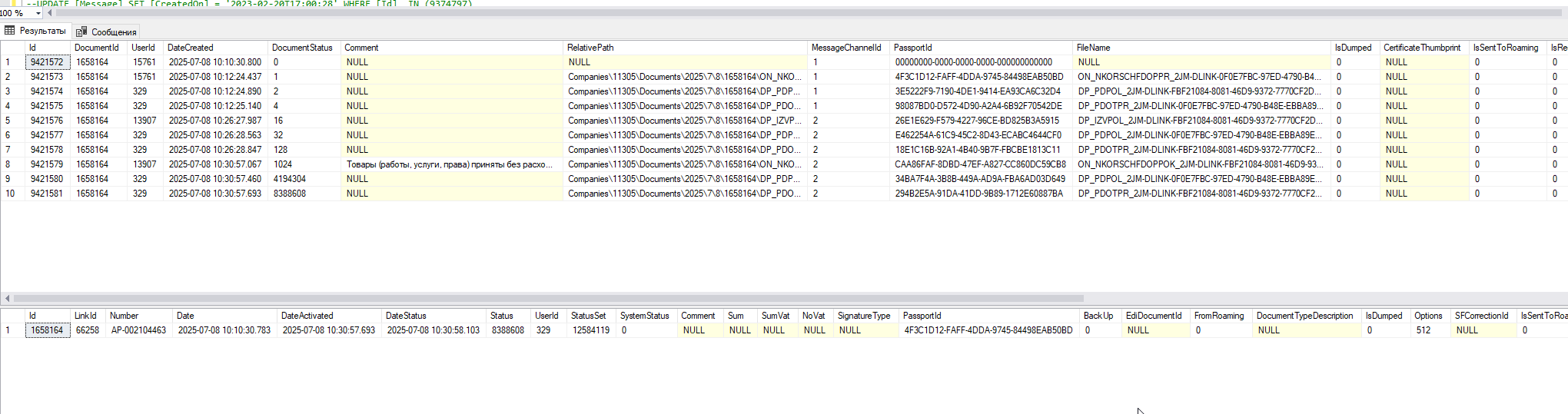
Task: Click DateCreated cell 2025-07-08 10:30:57.693 in upper grid
Action: (215, 194)
